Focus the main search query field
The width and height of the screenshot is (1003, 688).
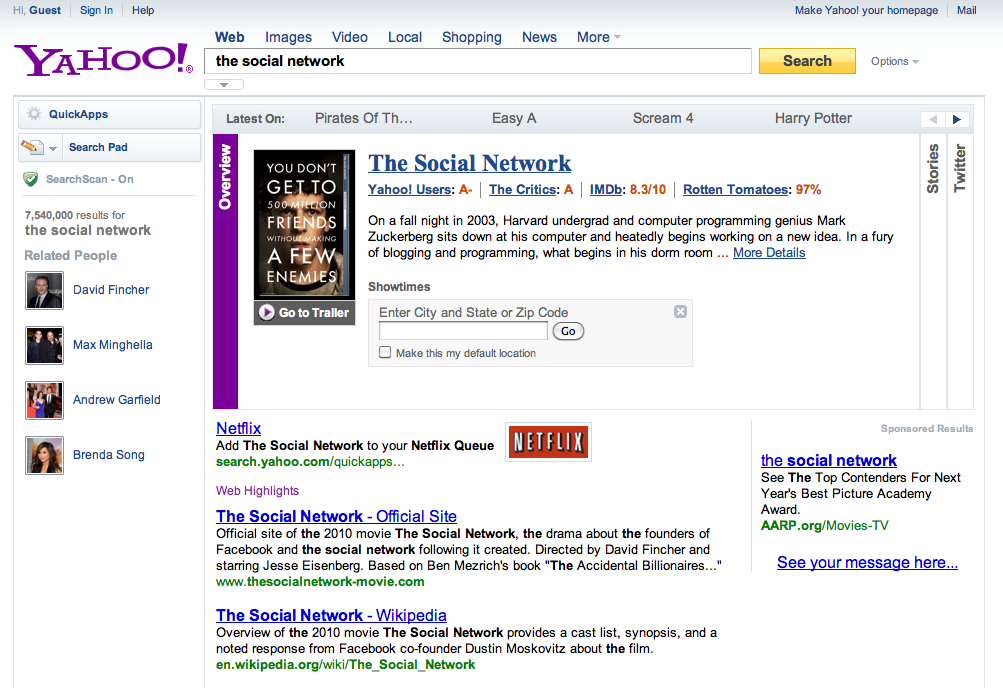(x=478, y=61)
